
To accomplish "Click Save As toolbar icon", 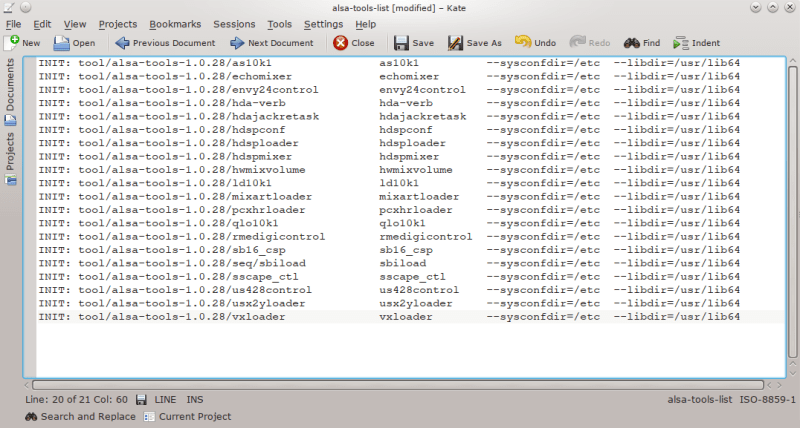I will pos(455,43).
